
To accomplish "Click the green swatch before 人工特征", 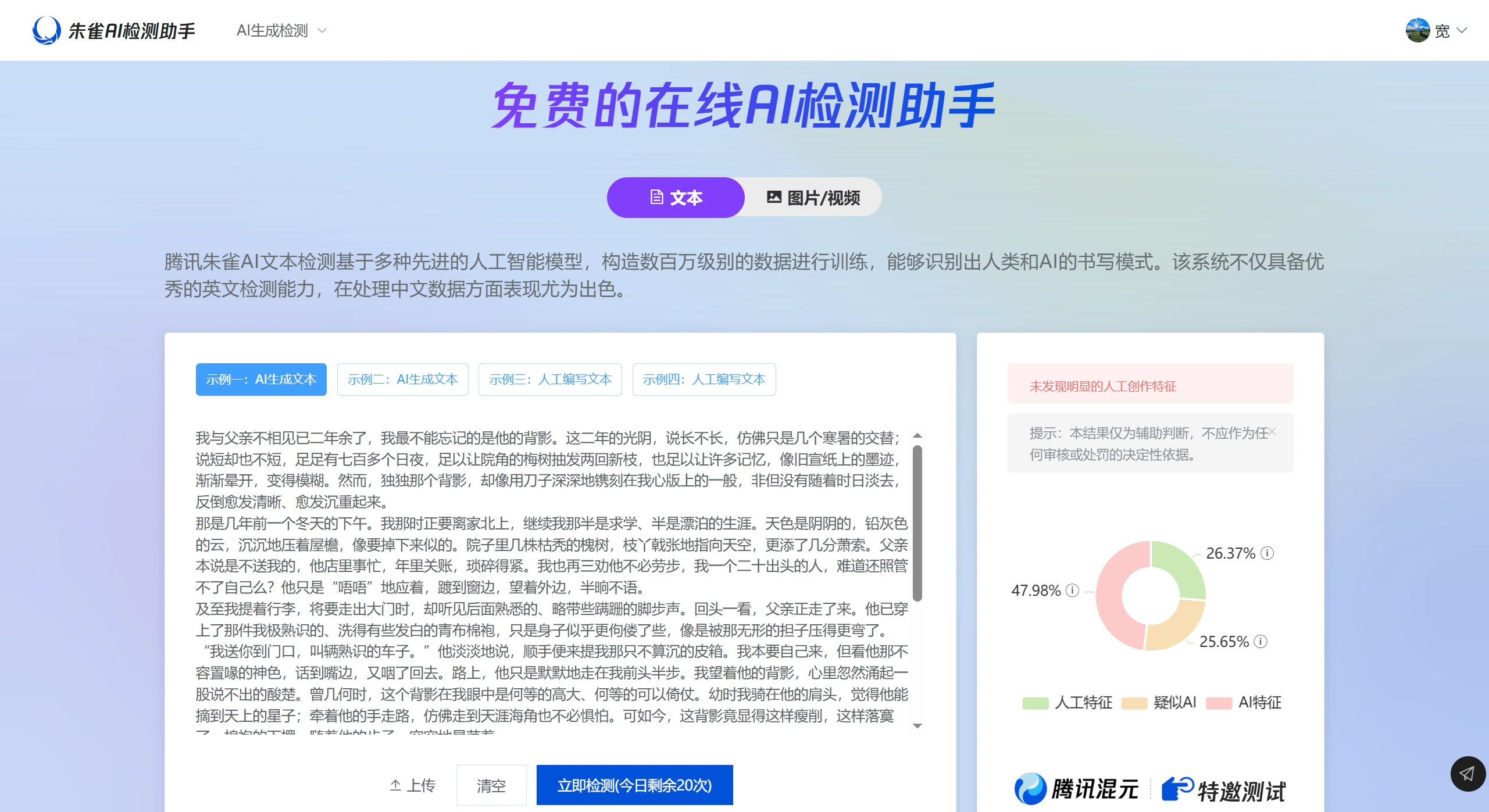I will [1034, 703].
